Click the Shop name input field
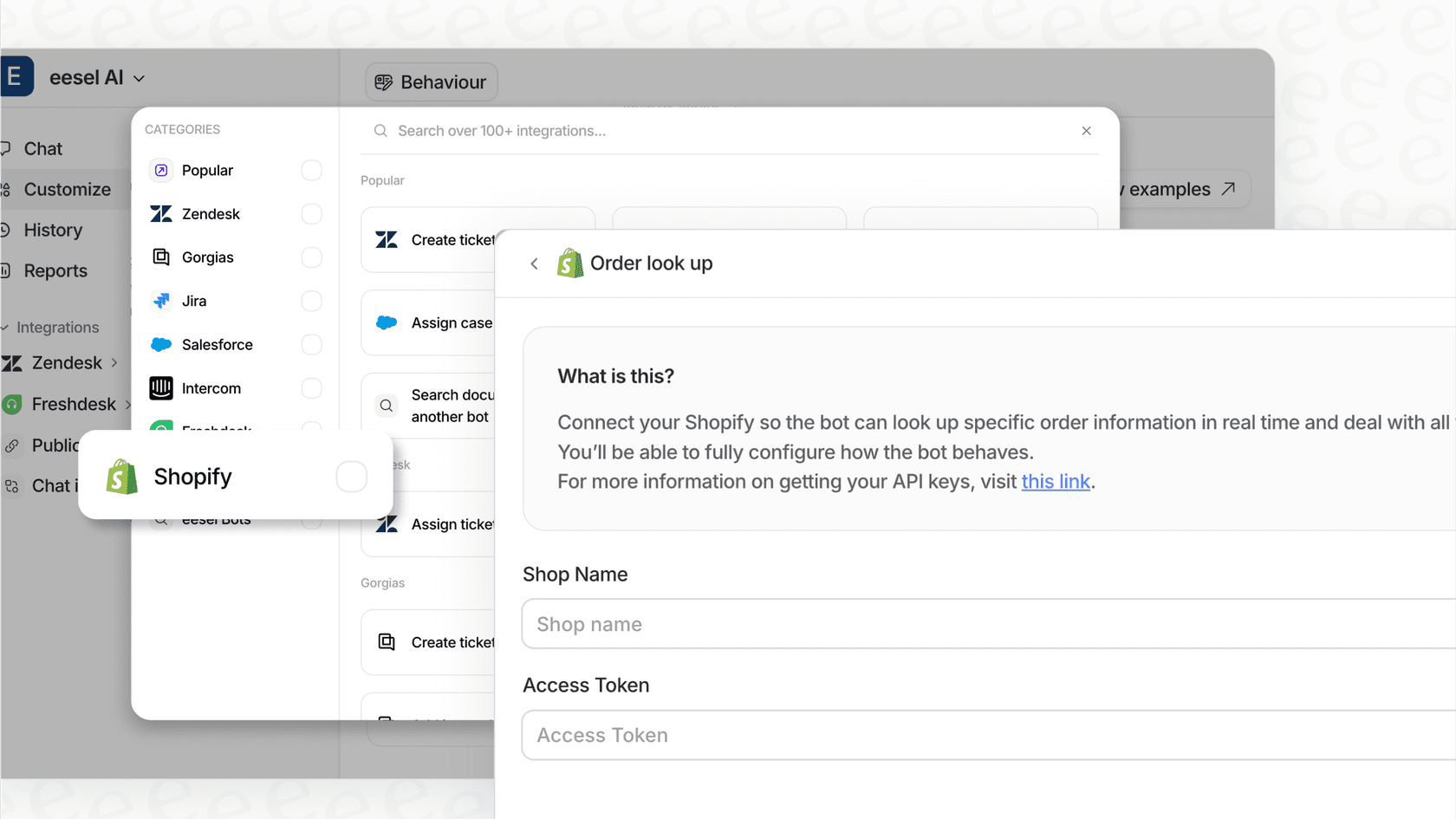 pyautogui.click(x=780, y=624)
